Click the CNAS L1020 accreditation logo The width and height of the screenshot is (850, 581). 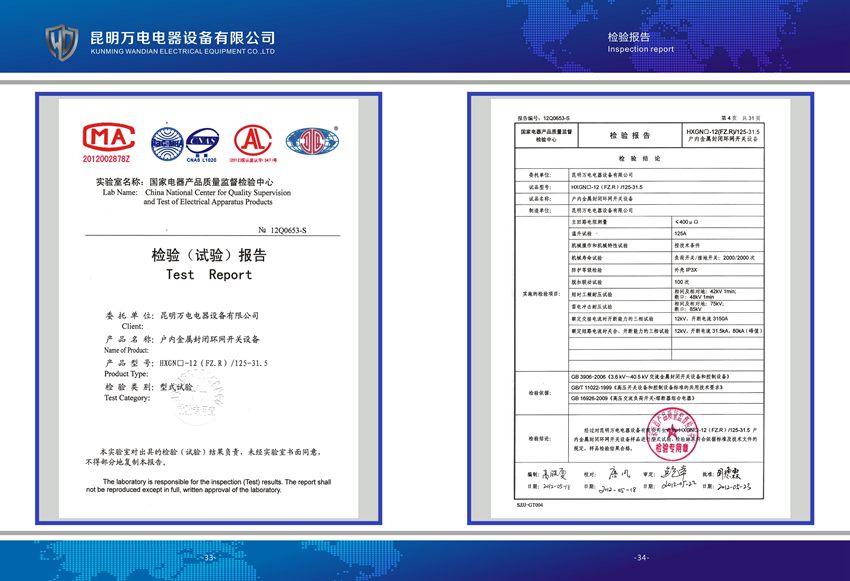[x=200, y=142]
